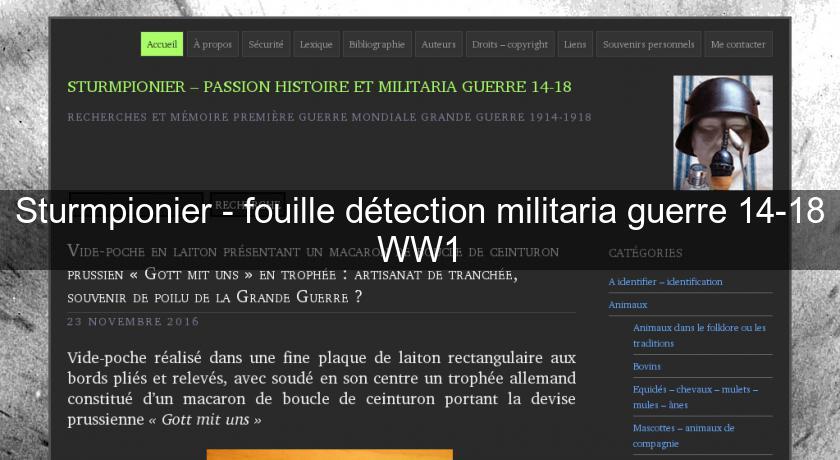840x460 pixels.
Task: Open the A identifier – identification category
Action: (665, 282)
